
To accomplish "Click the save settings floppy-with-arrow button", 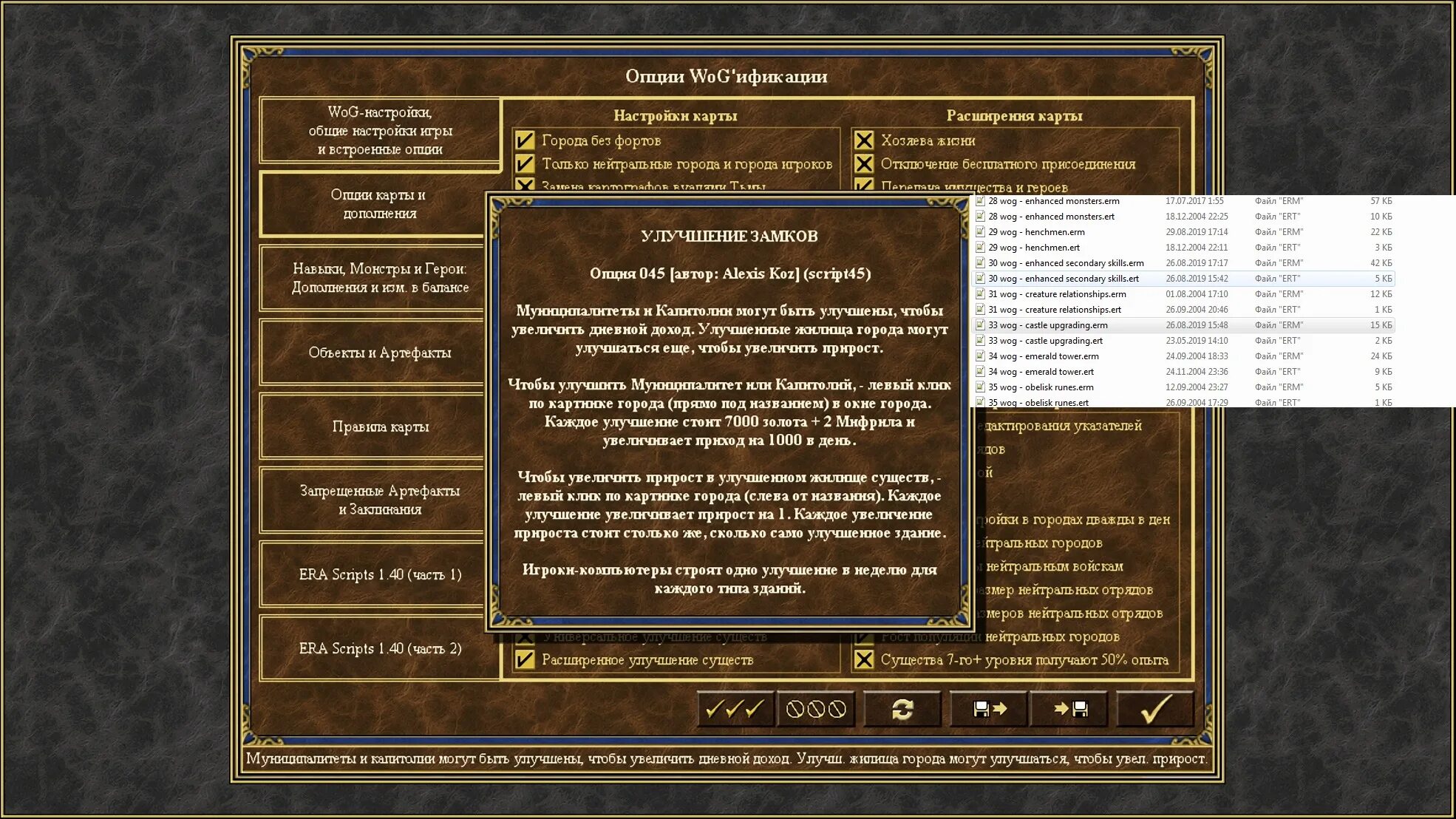I will (x=989, y=710).
